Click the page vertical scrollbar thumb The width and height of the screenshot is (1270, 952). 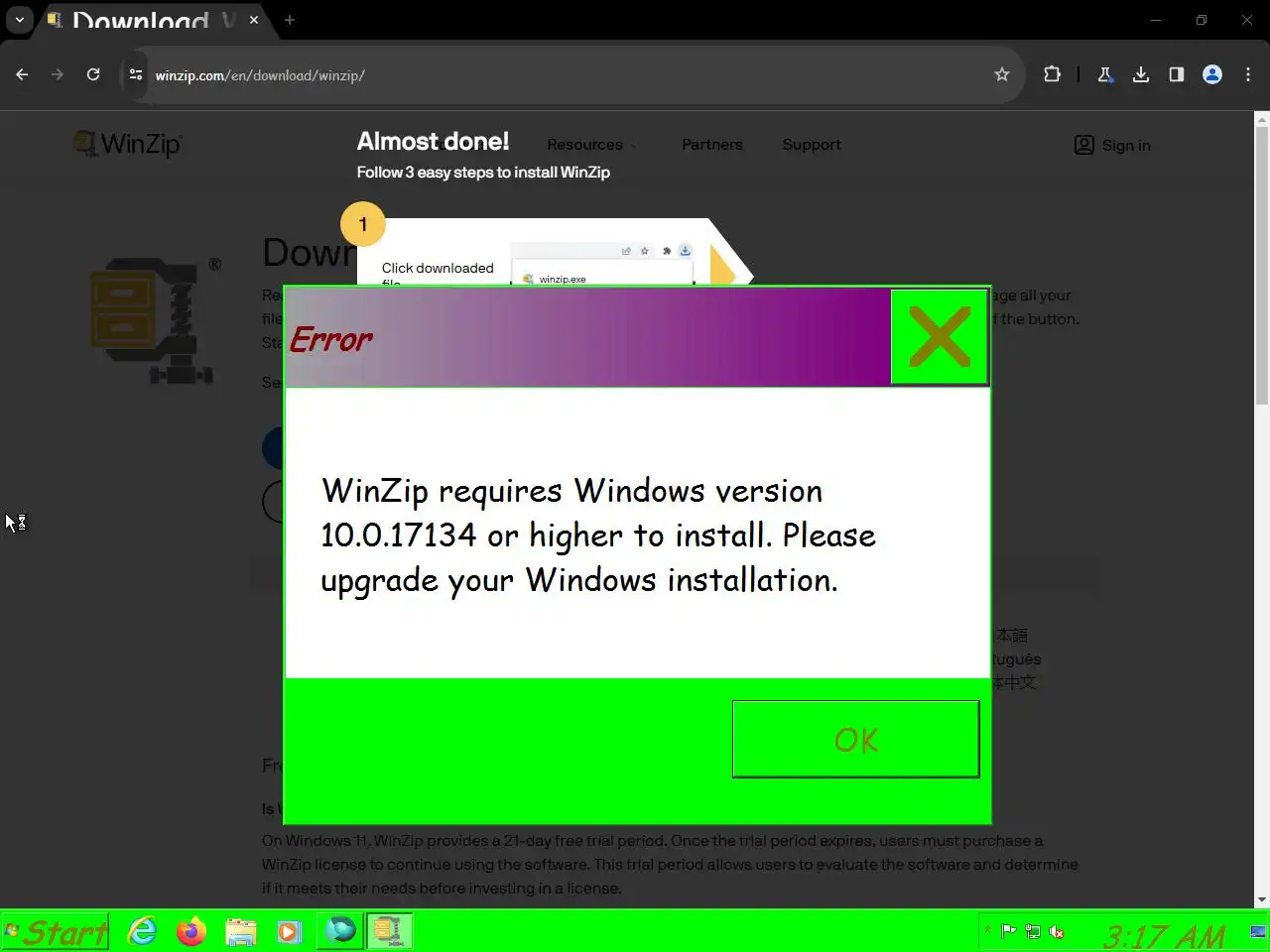[x=1262, y=266]
